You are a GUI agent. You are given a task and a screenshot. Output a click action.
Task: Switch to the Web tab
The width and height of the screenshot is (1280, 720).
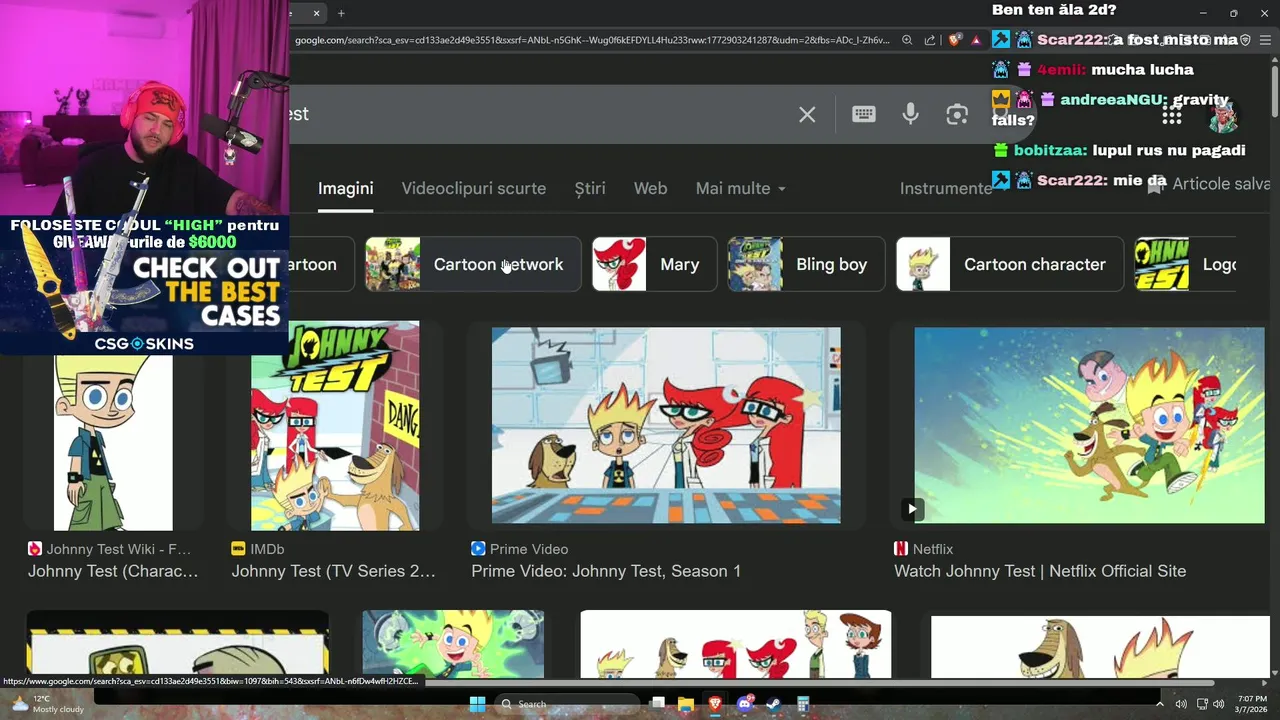tap(650, 188)
